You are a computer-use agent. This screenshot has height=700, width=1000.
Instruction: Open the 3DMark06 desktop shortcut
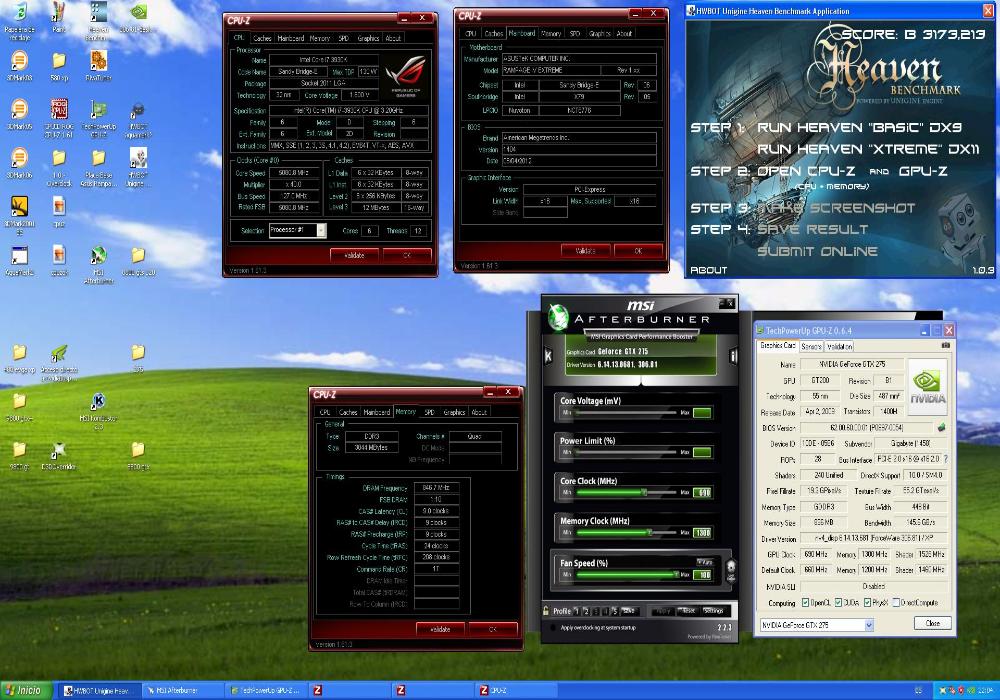(x=19, y=158)
